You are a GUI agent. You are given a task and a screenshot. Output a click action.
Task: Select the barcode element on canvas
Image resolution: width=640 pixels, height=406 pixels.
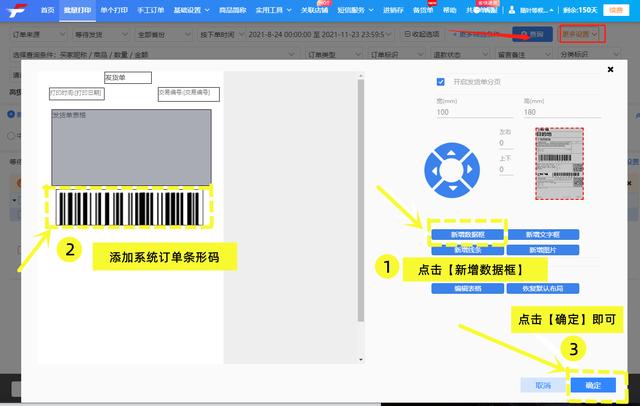(x=129, y=208)
